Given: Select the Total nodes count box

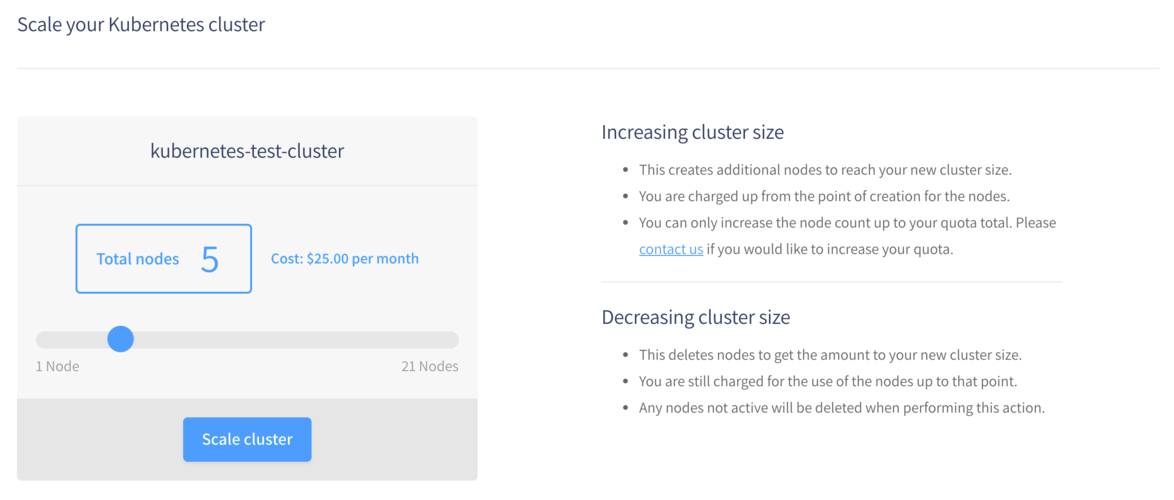Looking at the screenshot, I should [x=164, y=259].
